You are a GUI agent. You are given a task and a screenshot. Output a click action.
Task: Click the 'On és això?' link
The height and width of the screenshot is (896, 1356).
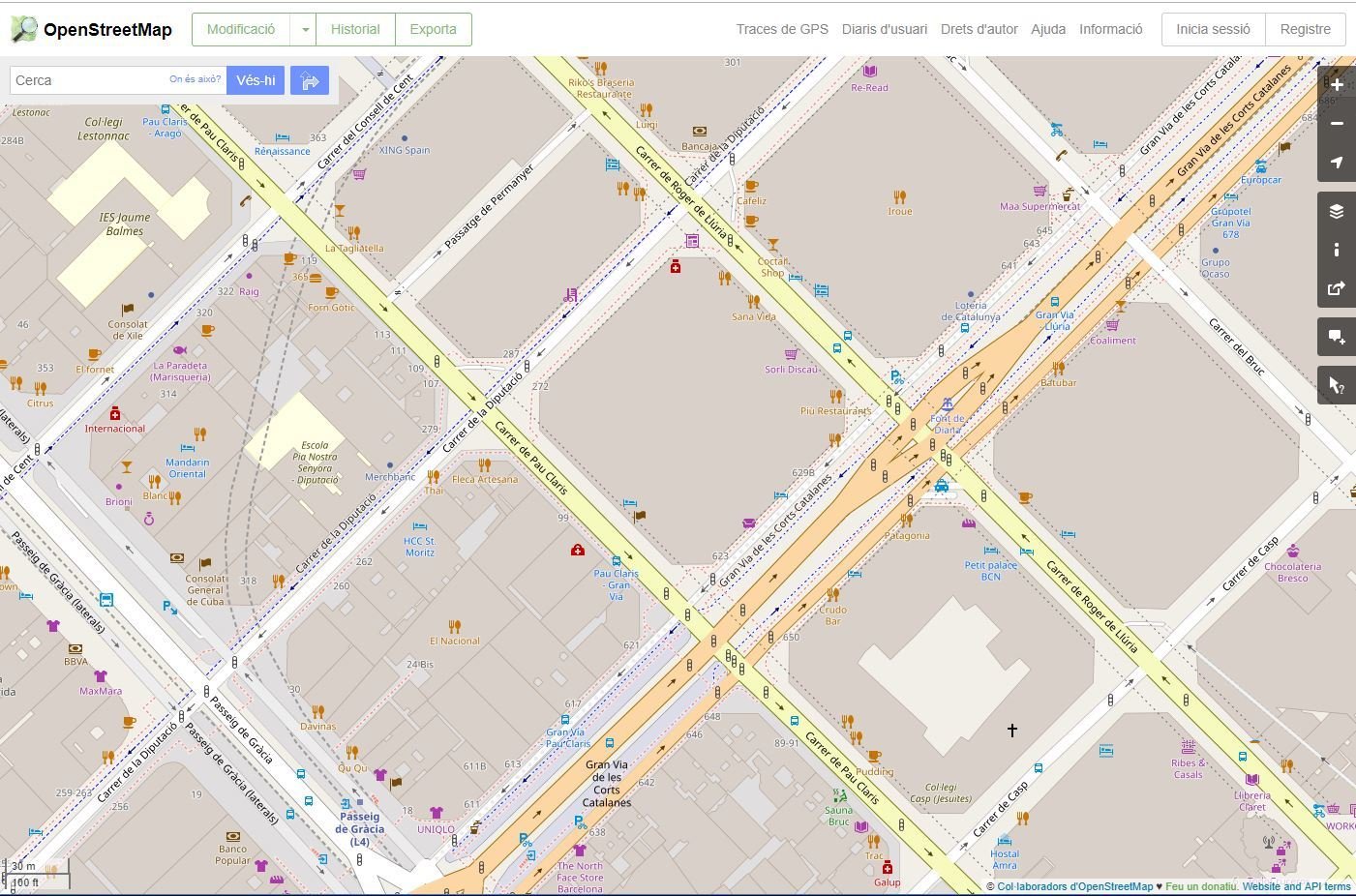pyautogui.click(x=196, y=79)
